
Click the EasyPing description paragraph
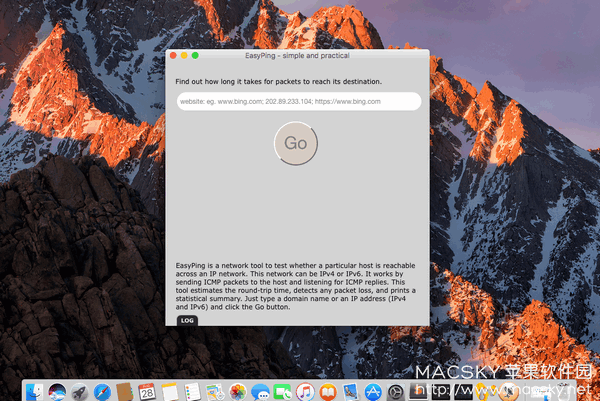coord(295,286)
